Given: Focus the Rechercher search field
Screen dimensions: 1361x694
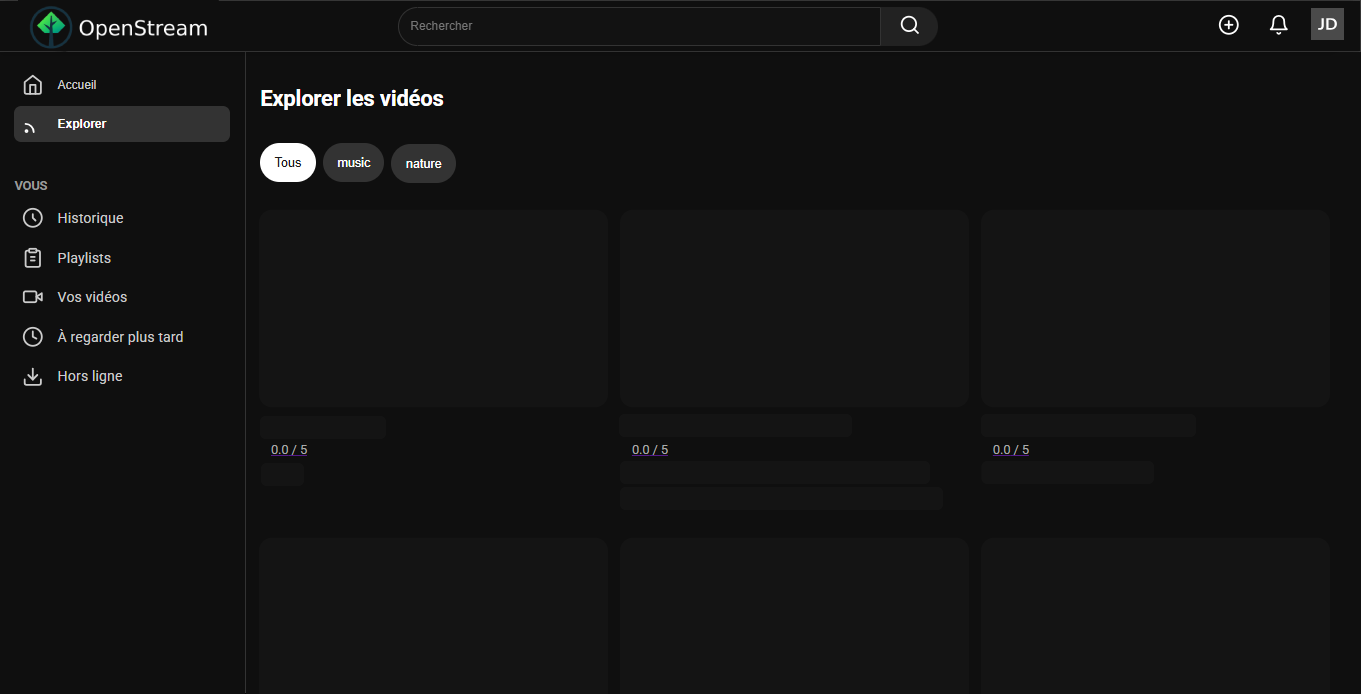Looking at the screenshot, I should pos(639,26).
